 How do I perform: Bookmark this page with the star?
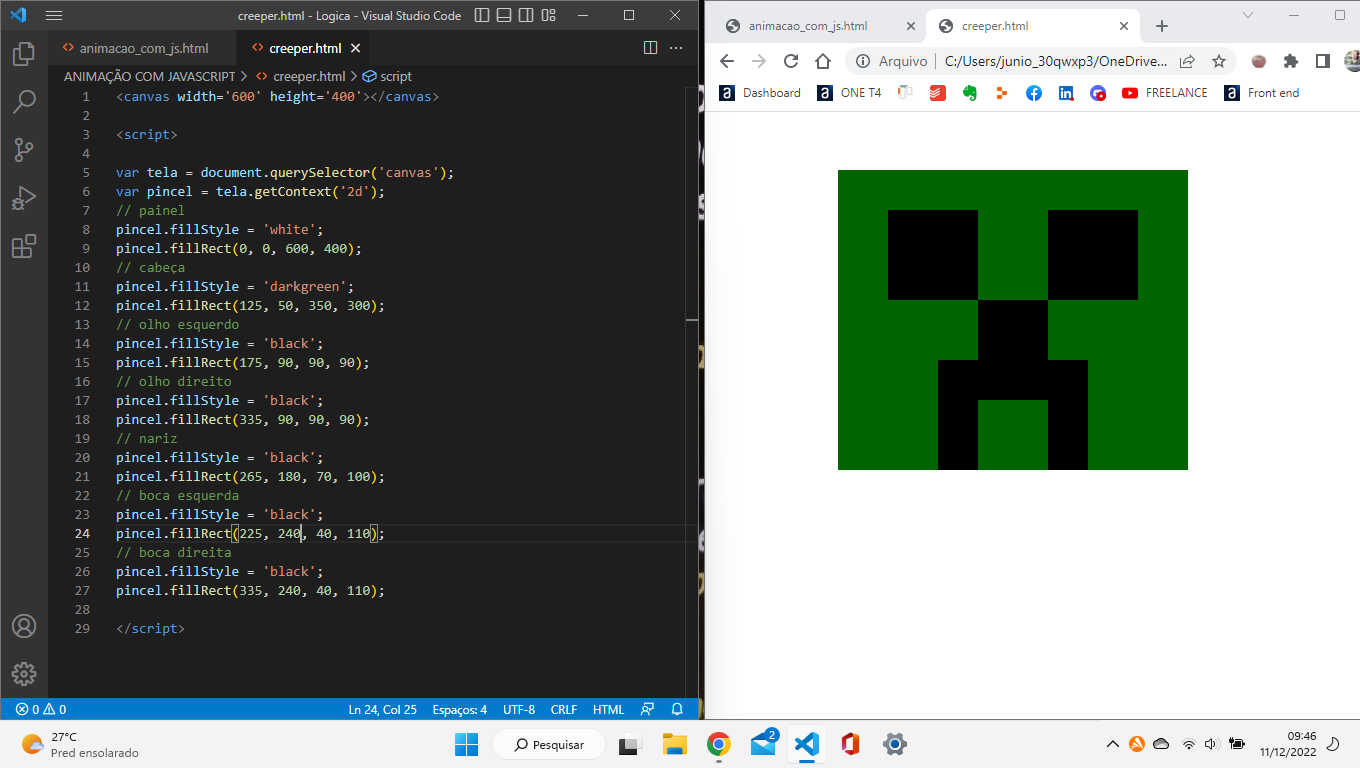[x=1218, y=61]
